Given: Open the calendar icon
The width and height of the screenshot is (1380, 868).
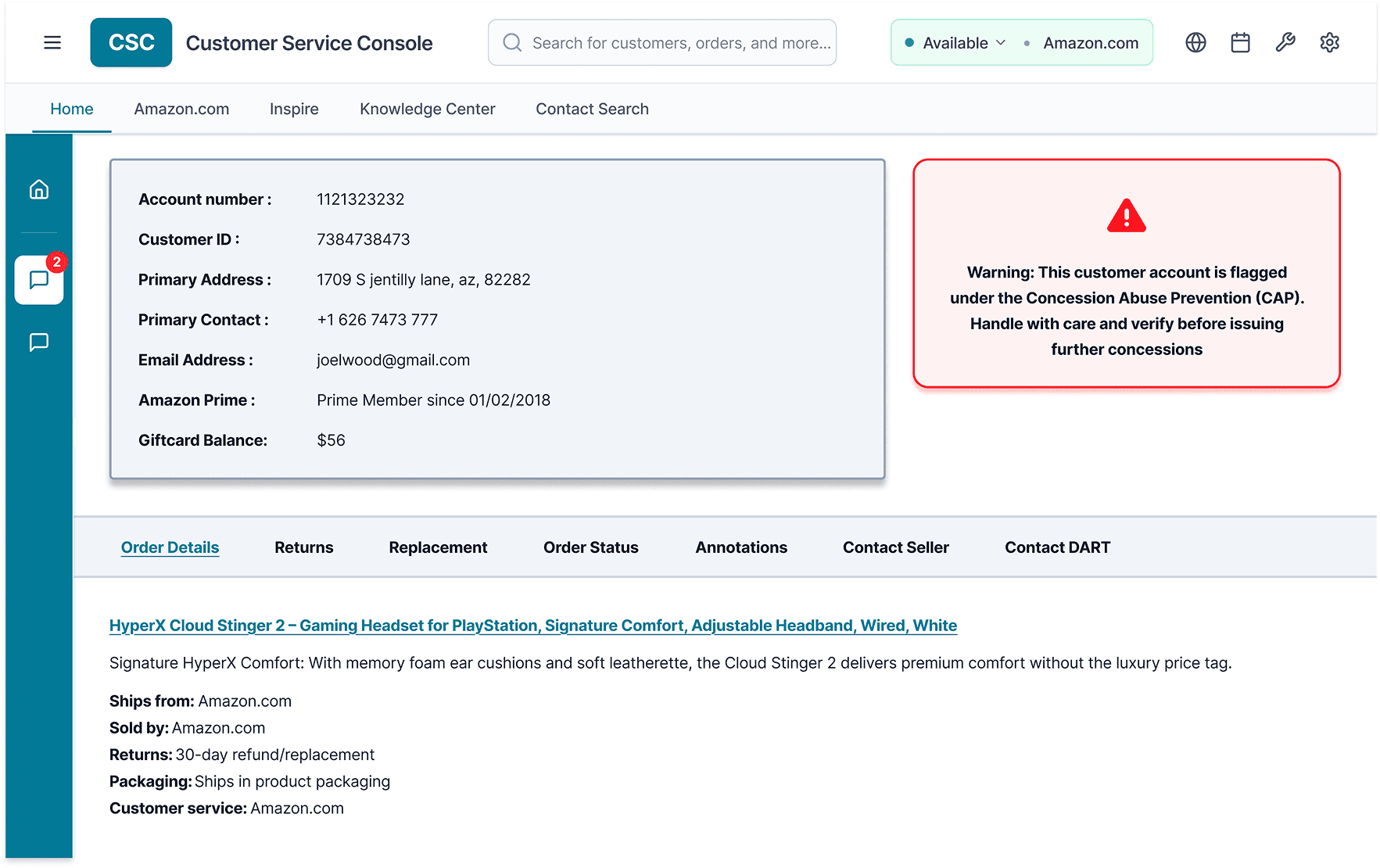Looking at the screenshot, I should click(1240, 42).
